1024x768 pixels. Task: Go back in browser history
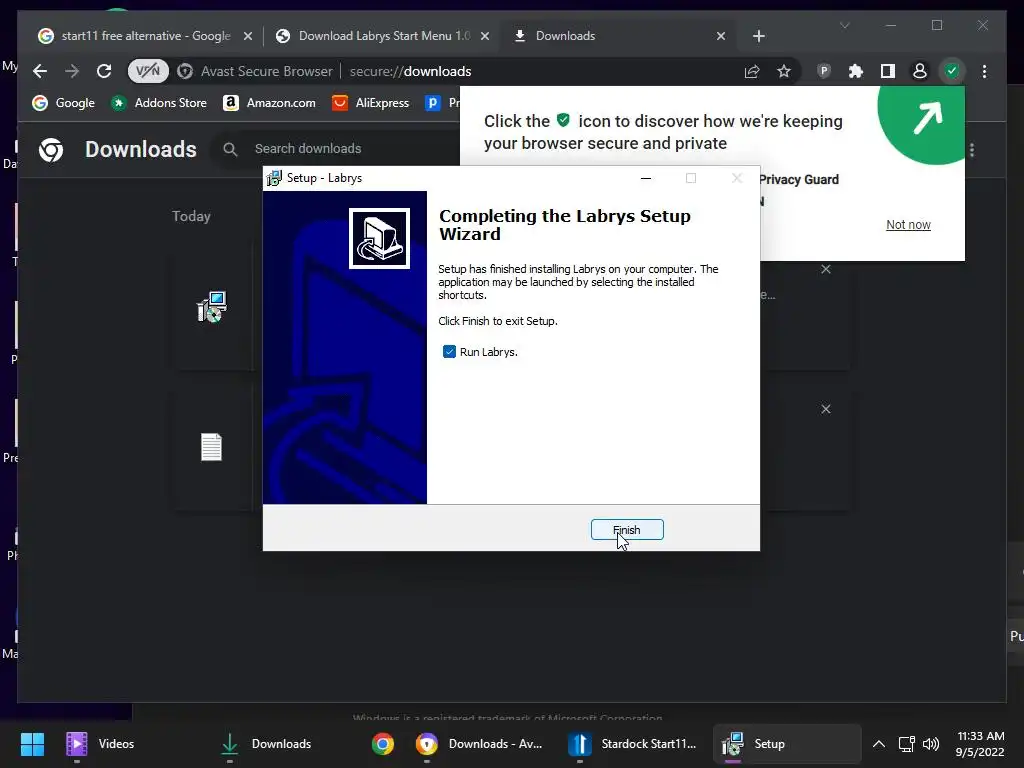(40, 71)
